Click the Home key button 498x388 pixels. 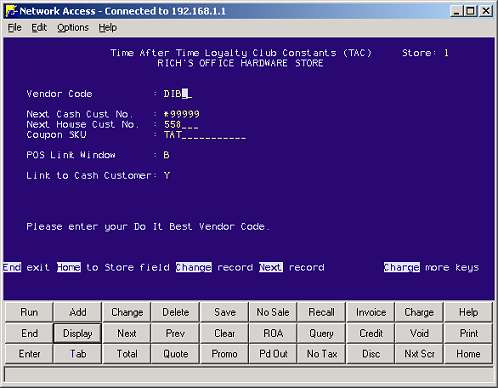click(x=468, y=354)
